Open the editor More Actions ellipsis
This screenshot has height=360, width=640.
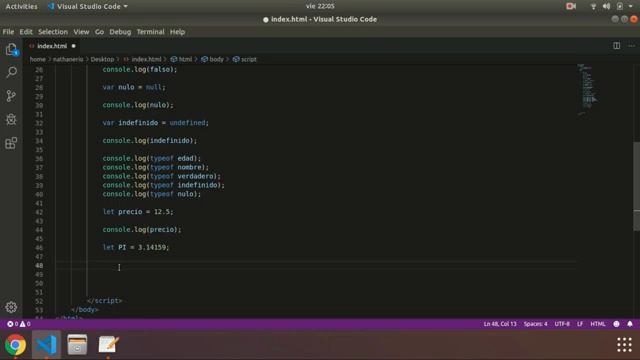[x=631, y=46]
